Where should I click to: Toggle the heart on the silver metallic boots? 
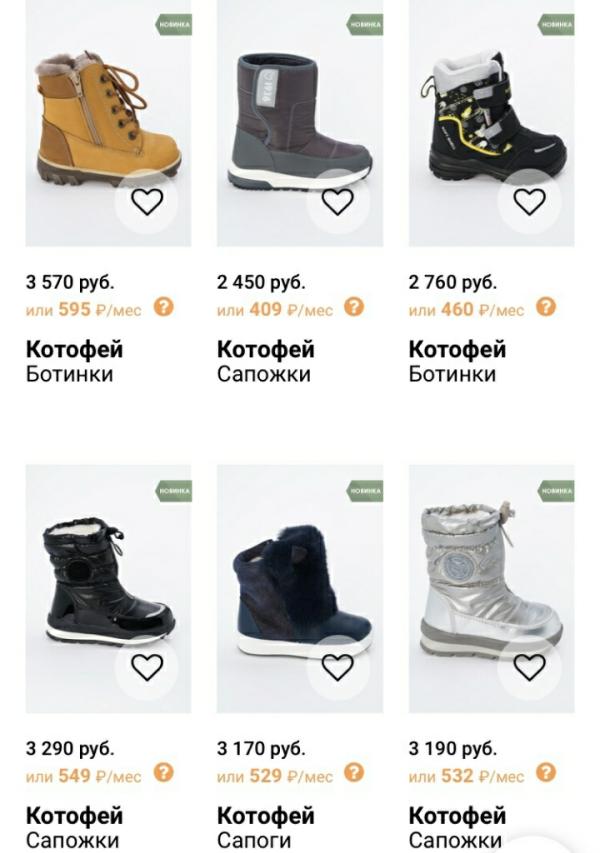pyautogui.click(x=529, y=667)
